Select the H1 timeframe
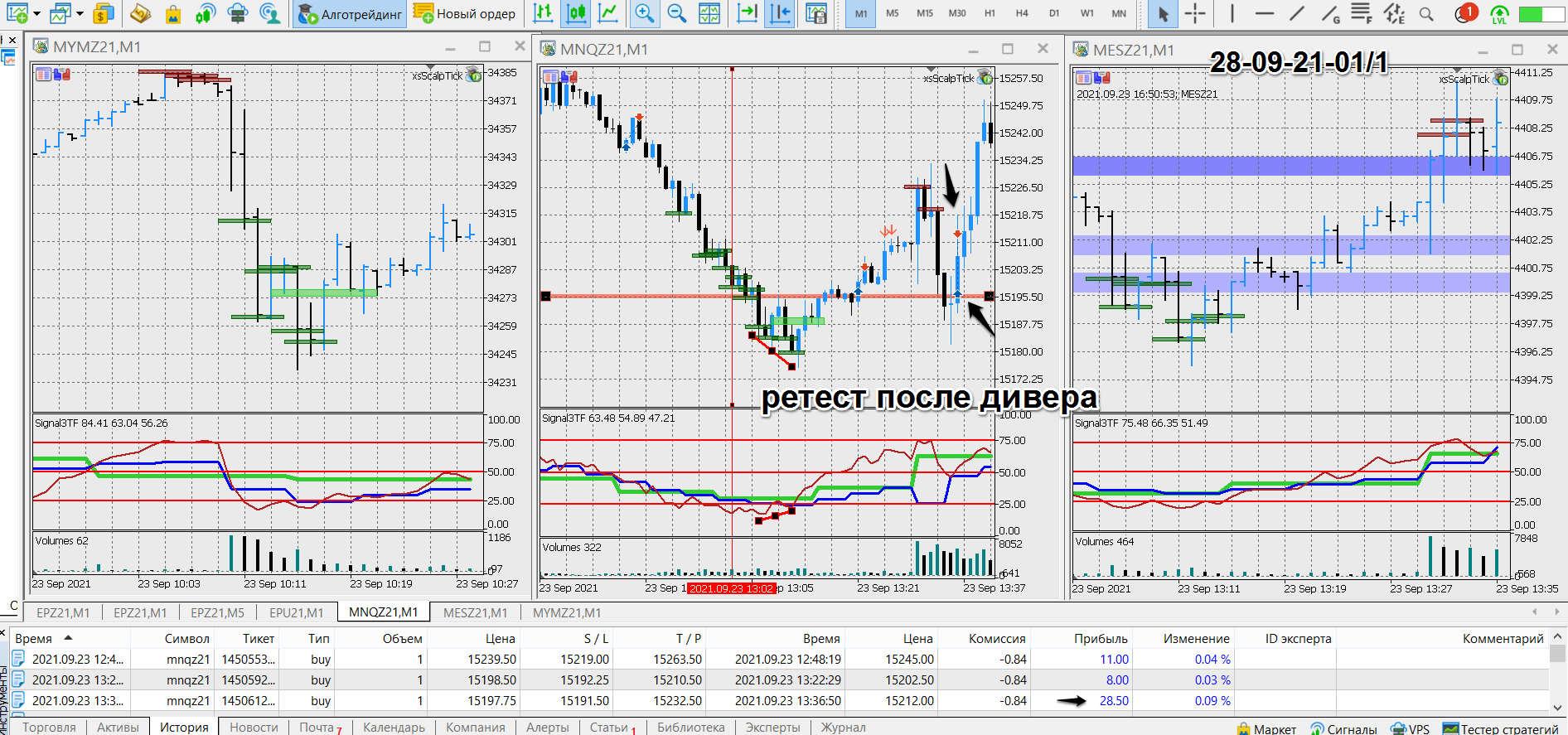1568x735 pixels. coord(990,13)
